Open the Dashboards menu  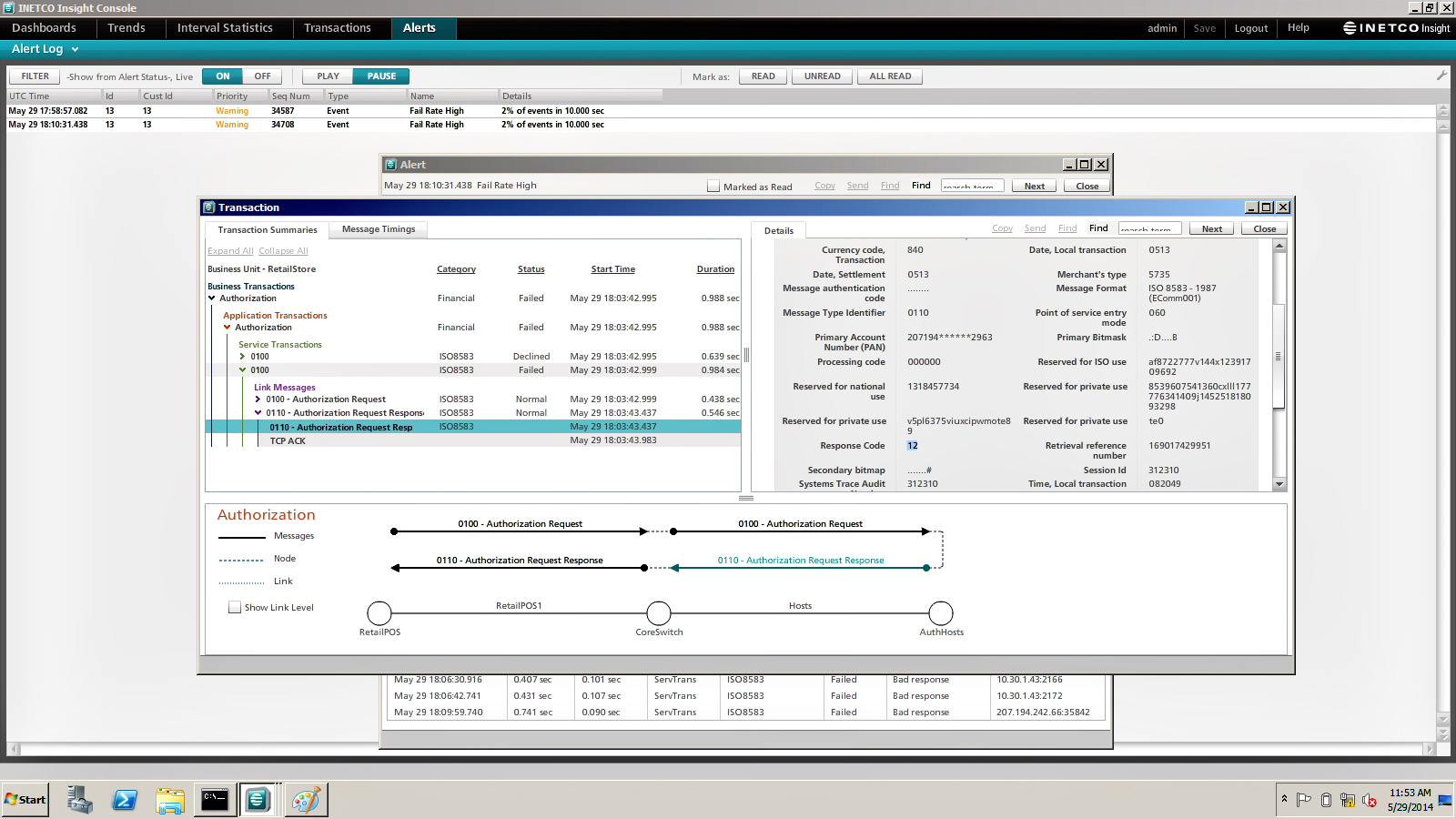pos(44,28)
